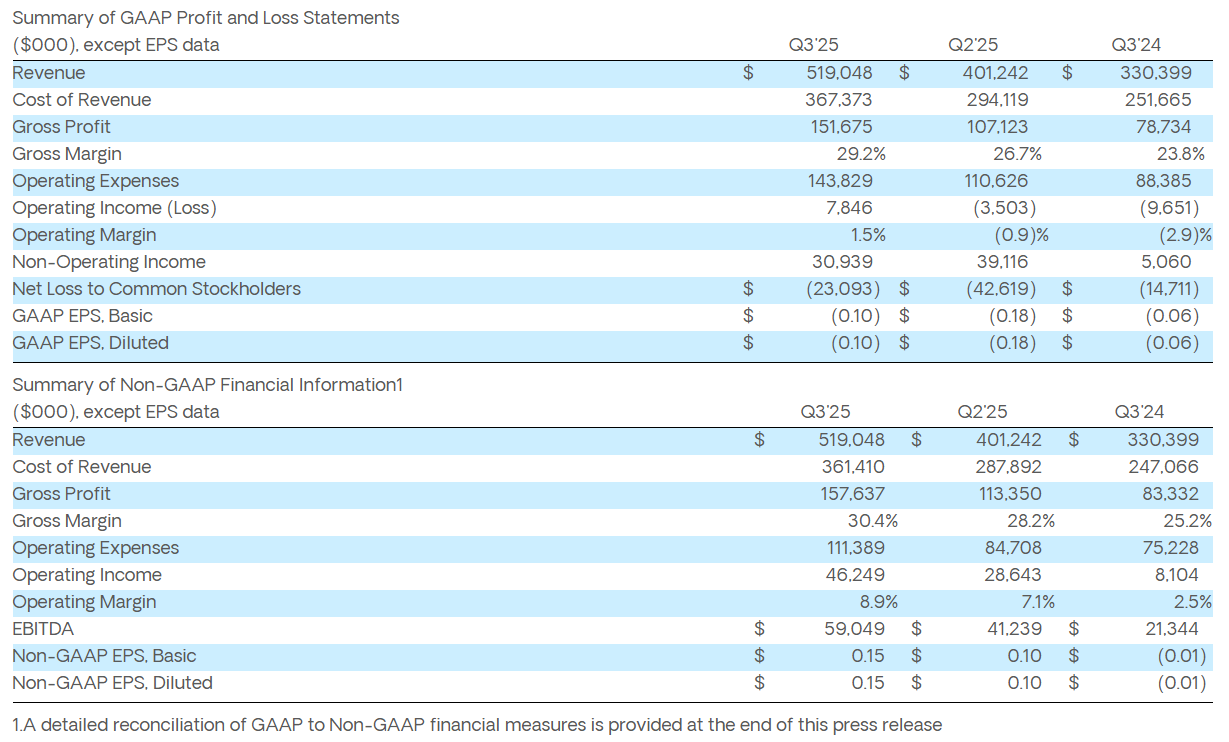Click Q3'25 GAAP Gross Margin 29.2%
The width and height of the screenshot is (1229, 742).
(860, 154)
